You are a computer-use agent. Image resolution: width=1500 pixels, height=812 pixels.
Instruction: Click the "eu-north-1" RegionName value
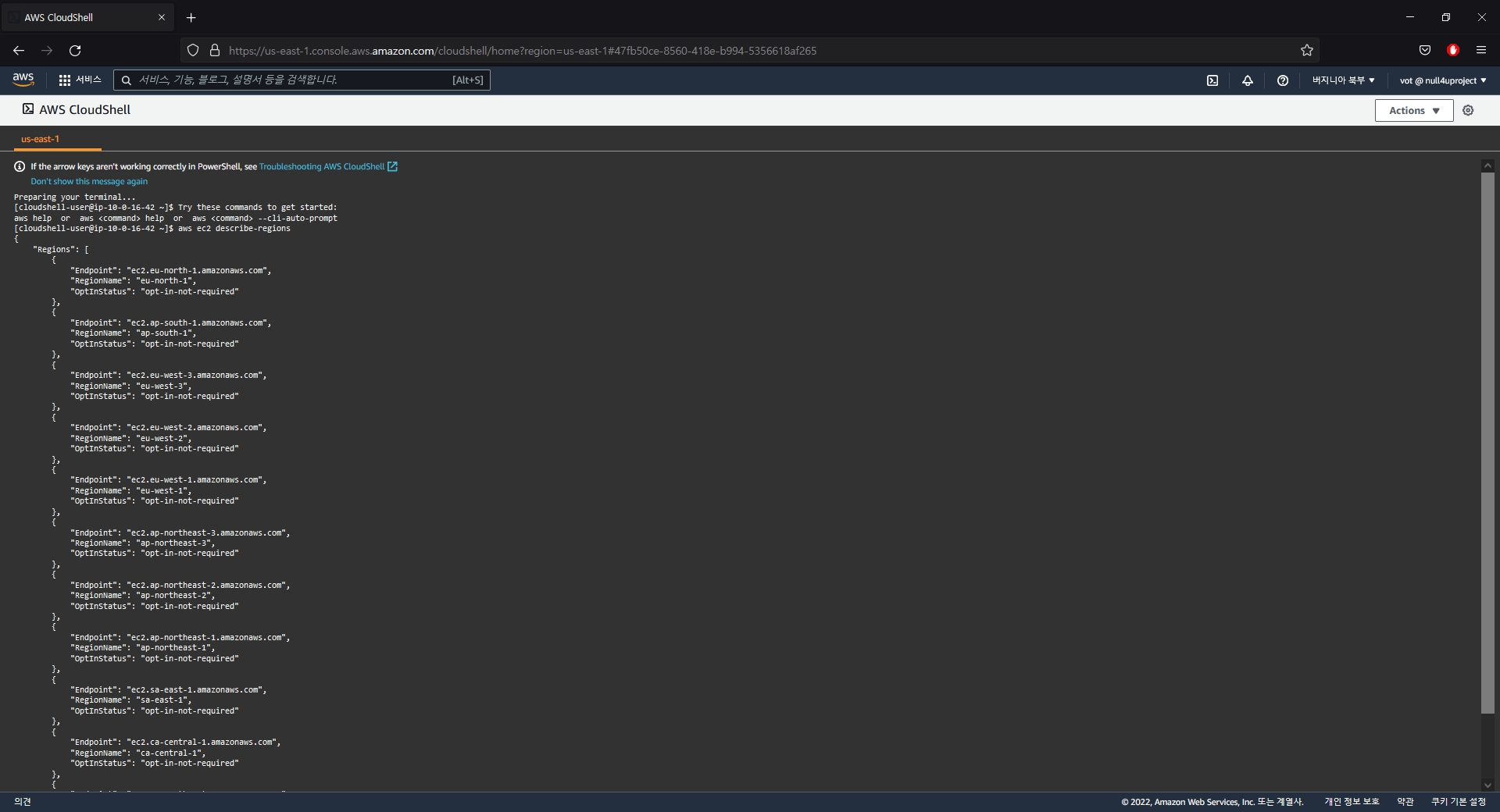tap(164, 281)
